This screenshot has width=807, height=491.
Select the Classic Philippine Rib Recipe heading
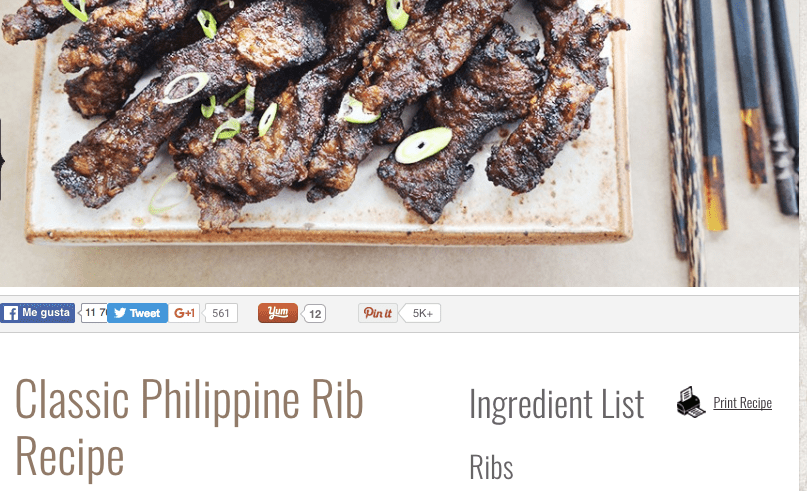[x=189, y=427]
